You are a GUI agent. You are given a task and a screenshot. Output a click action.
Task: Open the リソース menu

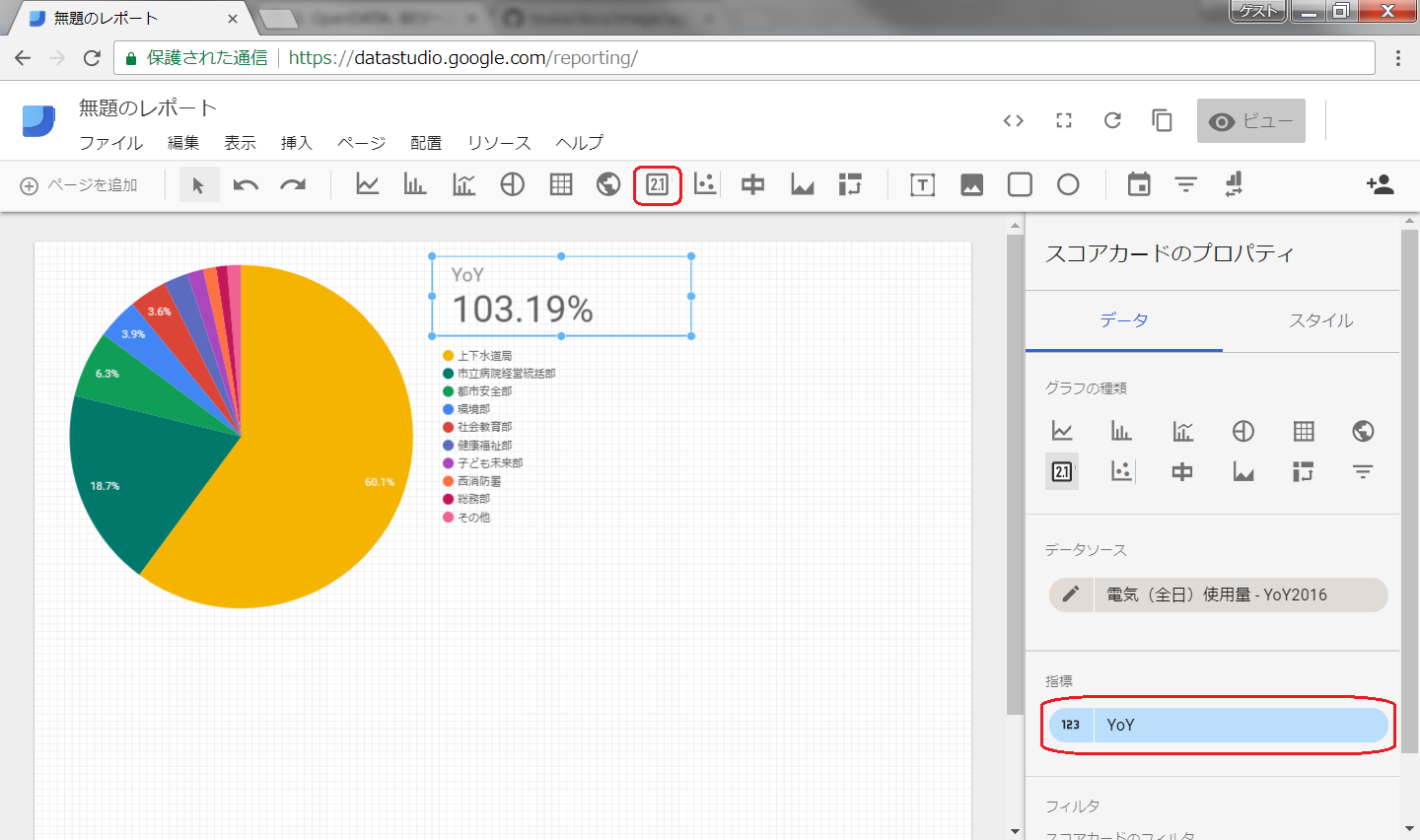499,143
